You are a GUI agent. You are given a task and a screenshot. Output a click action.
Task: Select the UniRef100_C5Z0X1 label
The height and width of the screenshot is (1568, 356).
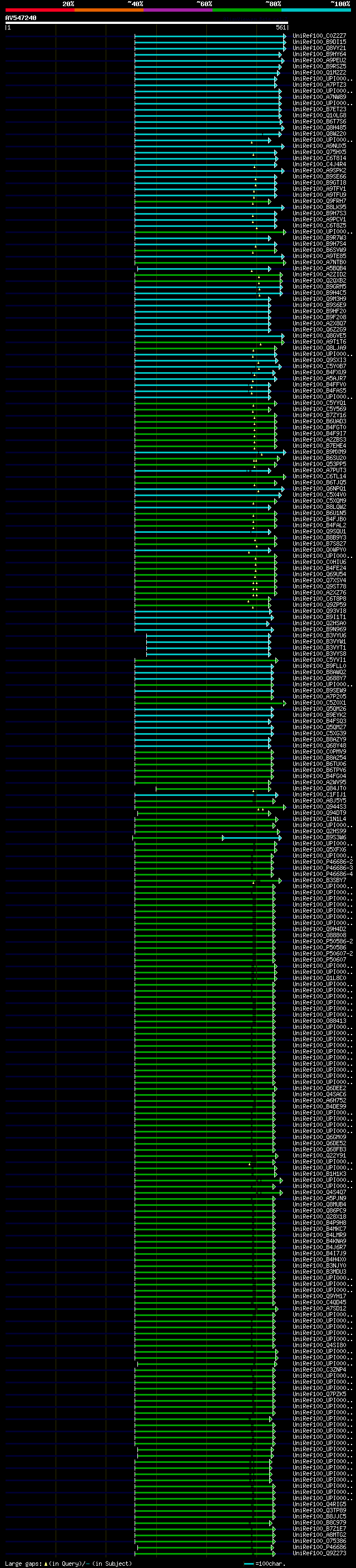319,703
